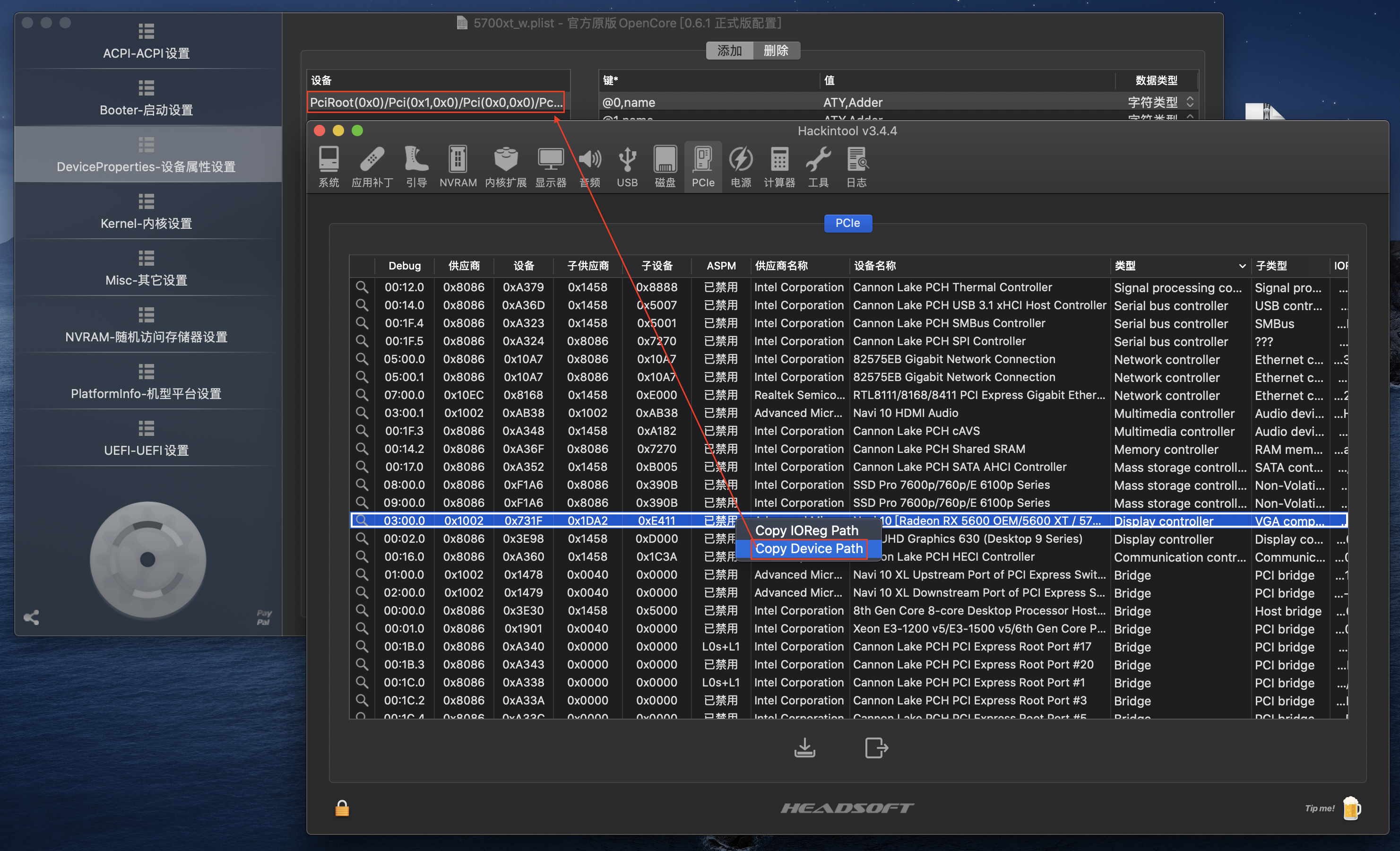Open the 应用补丁 patch tool icon
1400x851 pixels.
(372, 166)
